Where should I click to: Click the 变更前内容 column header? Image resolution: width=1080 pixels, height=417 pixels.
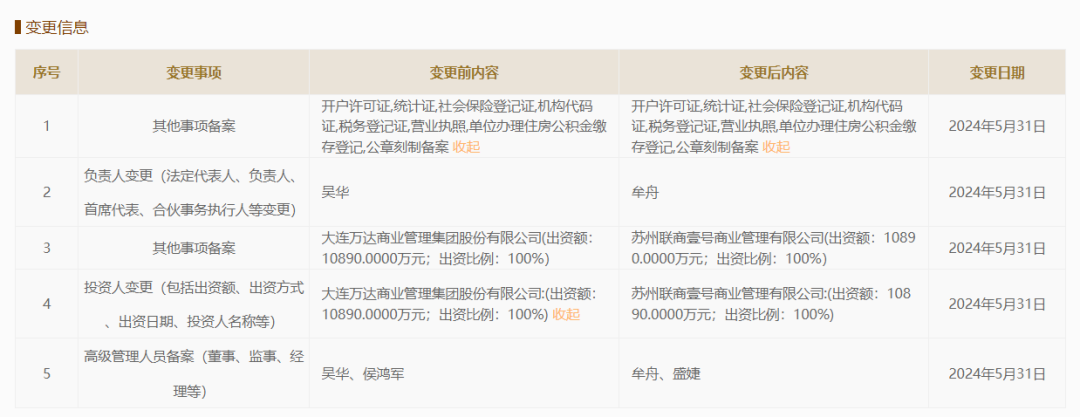(464, 73)
